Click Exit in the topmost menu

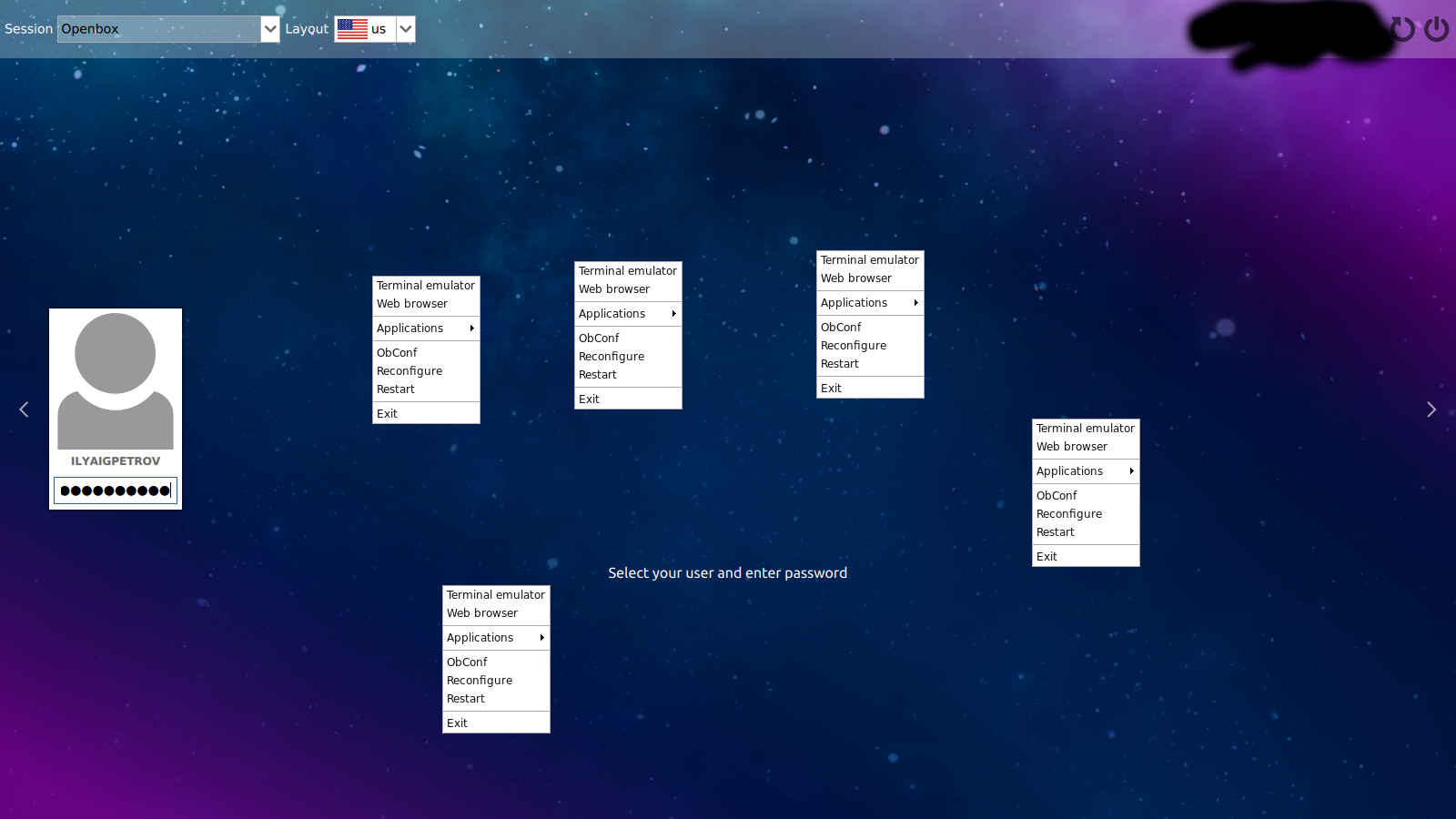[832, 389]
